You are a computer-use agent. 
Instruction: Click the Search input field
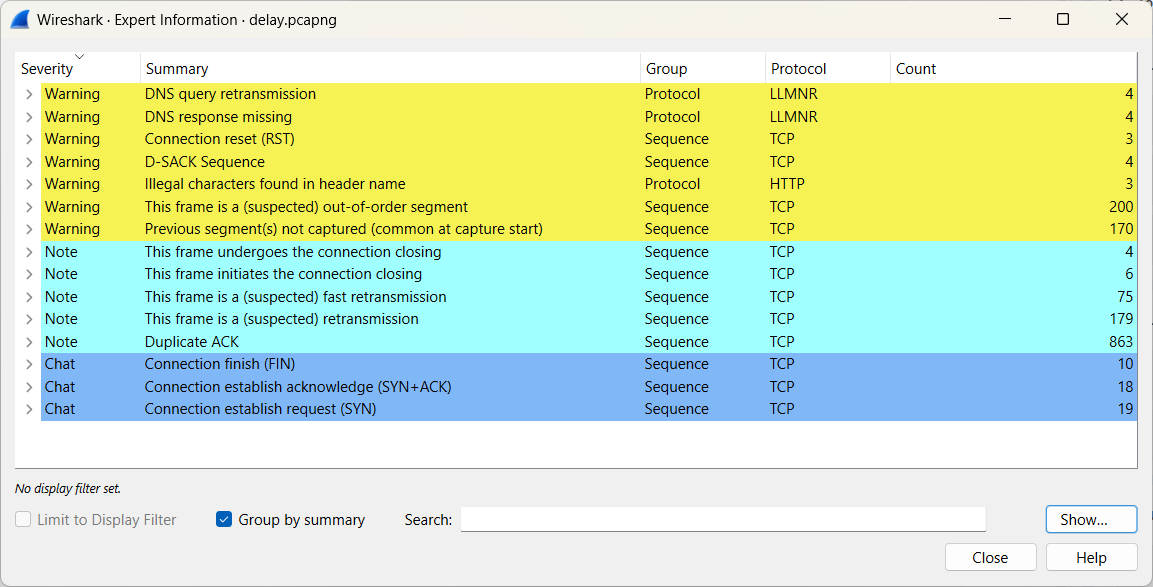(722, 520)
